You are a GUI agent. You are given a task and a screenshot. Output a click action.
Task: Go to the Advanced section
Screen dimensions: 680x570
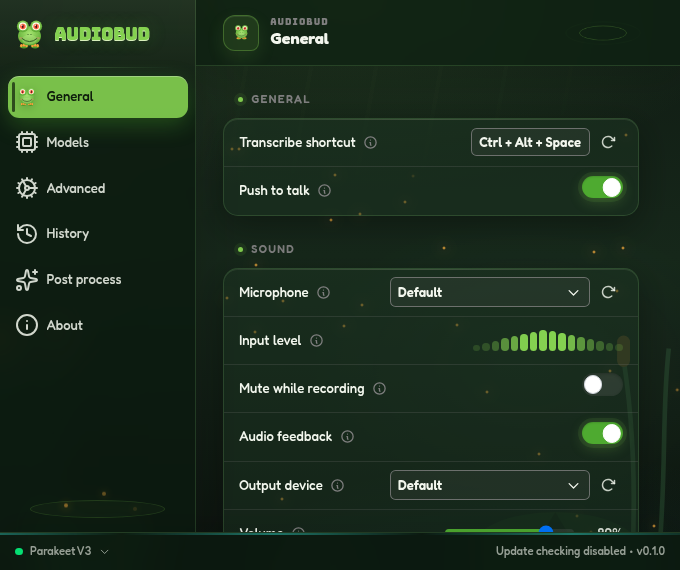[x=98, y=188]
